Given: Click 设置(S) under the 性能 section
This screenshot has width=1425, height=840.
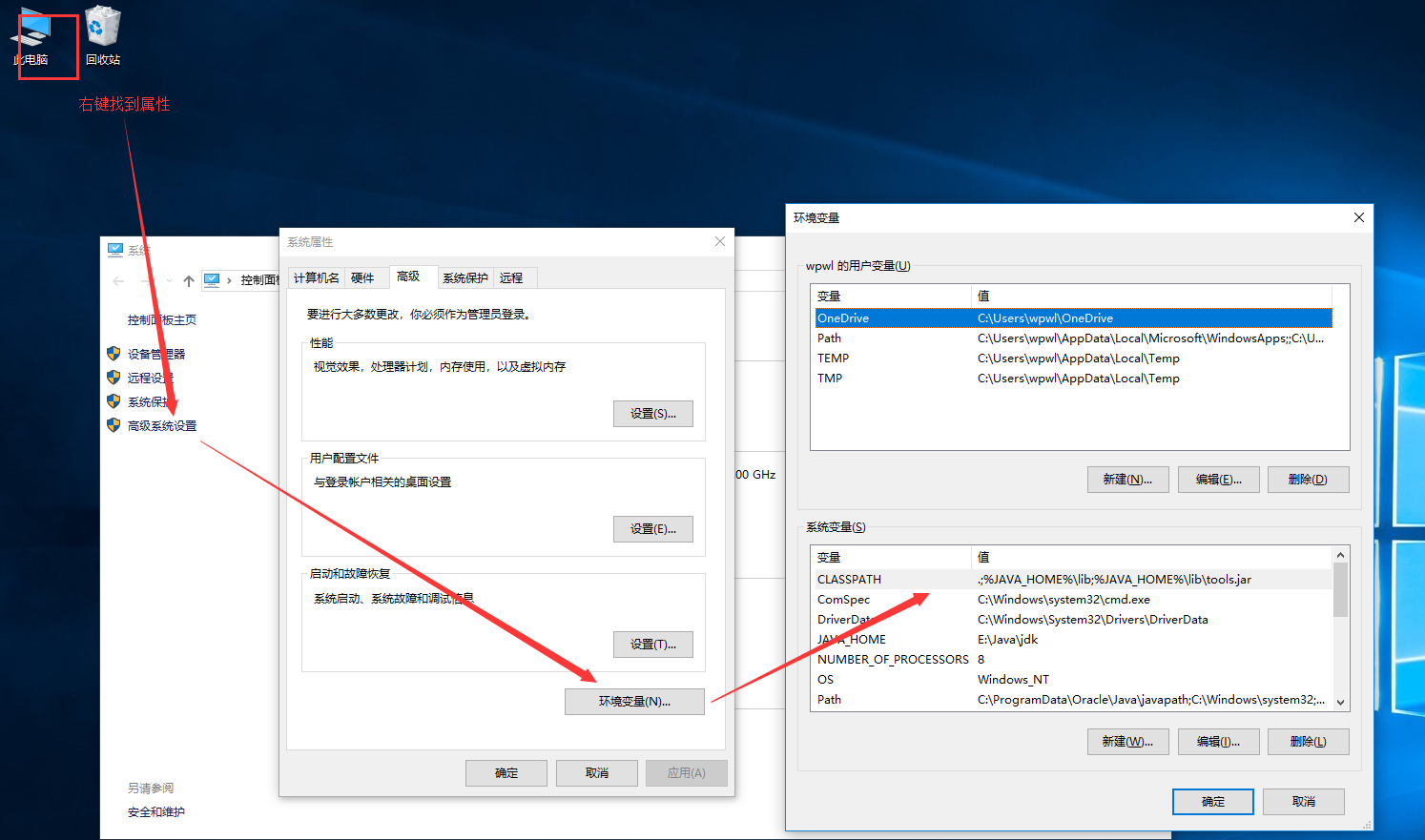Looking at the screenshot, I should coord(652,413).
